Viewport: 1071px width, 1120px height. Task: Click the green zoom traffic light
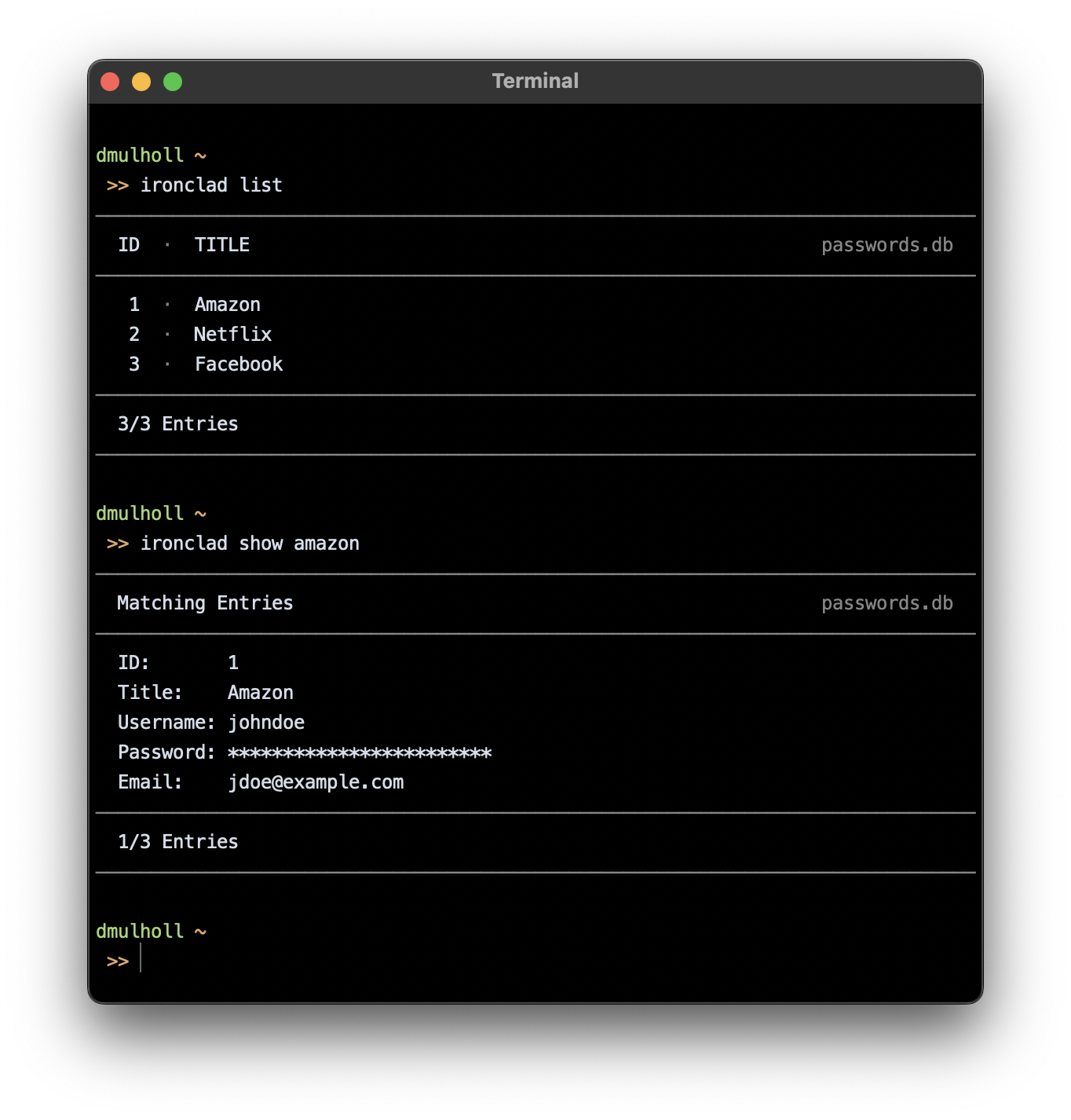172,81
